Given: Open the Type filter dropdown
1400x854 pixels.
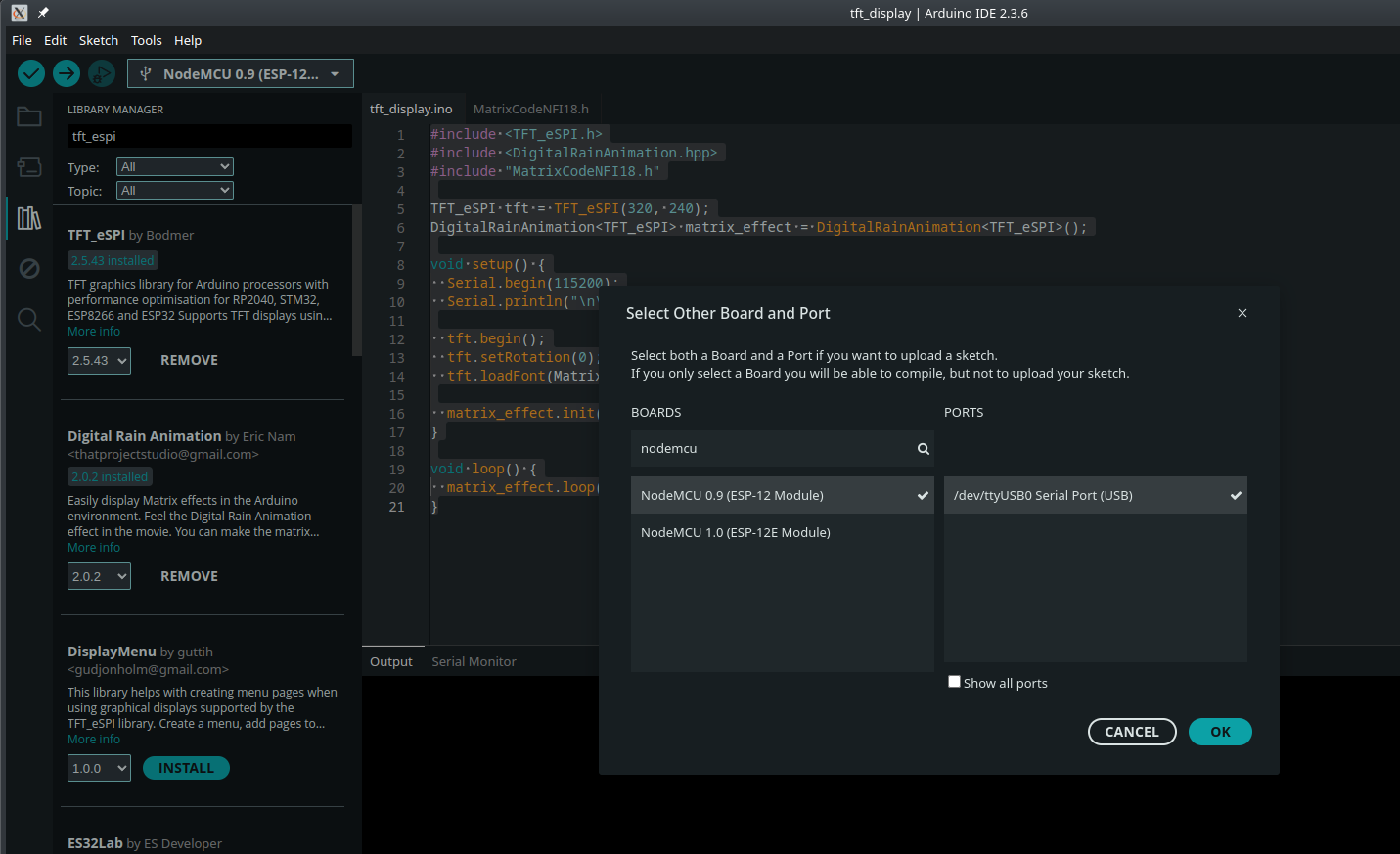Looking at the screenshot, I should tap(175, 167).
